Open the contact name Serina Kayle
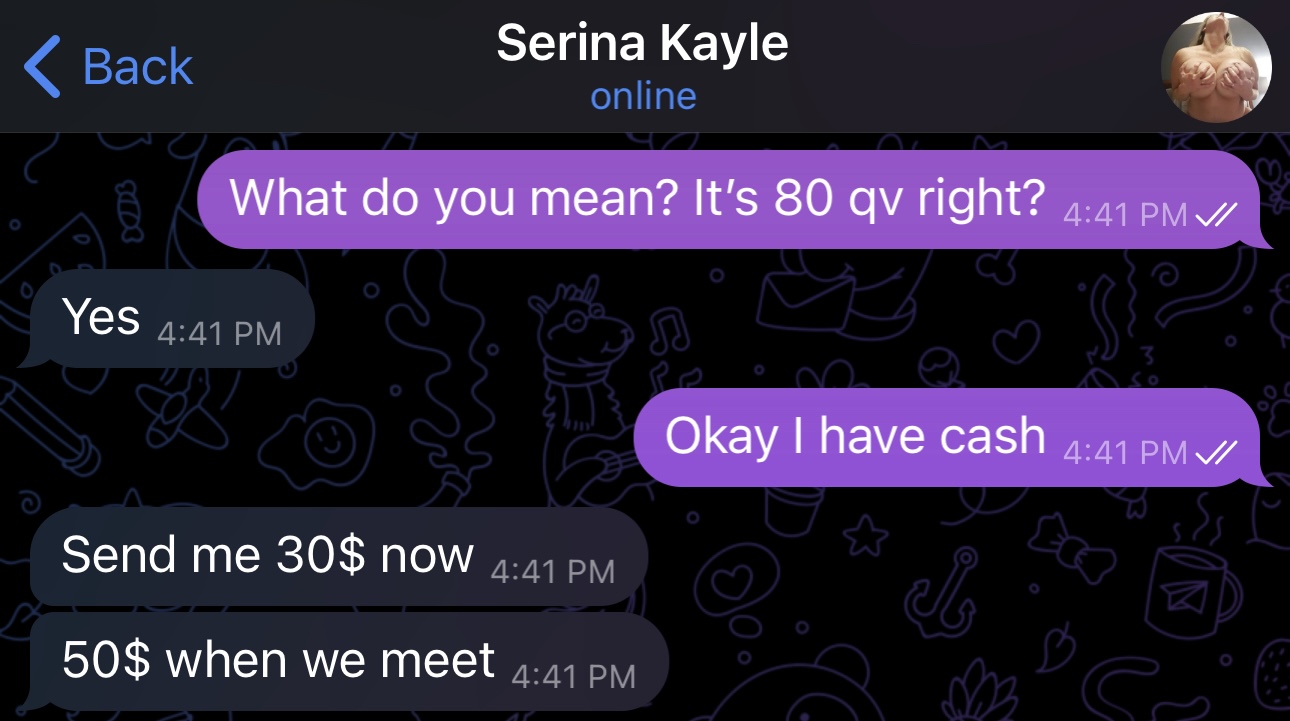 (x=643, y=43)
